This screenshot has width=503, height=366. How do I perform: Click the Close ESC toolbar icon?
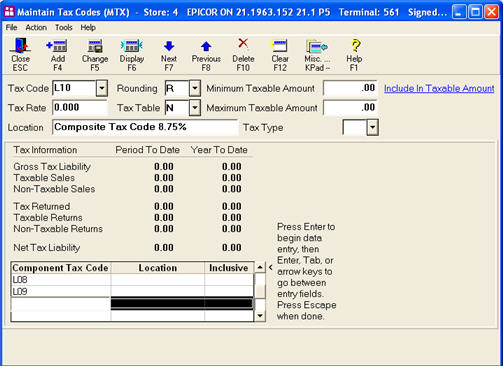tap(20, 54)
